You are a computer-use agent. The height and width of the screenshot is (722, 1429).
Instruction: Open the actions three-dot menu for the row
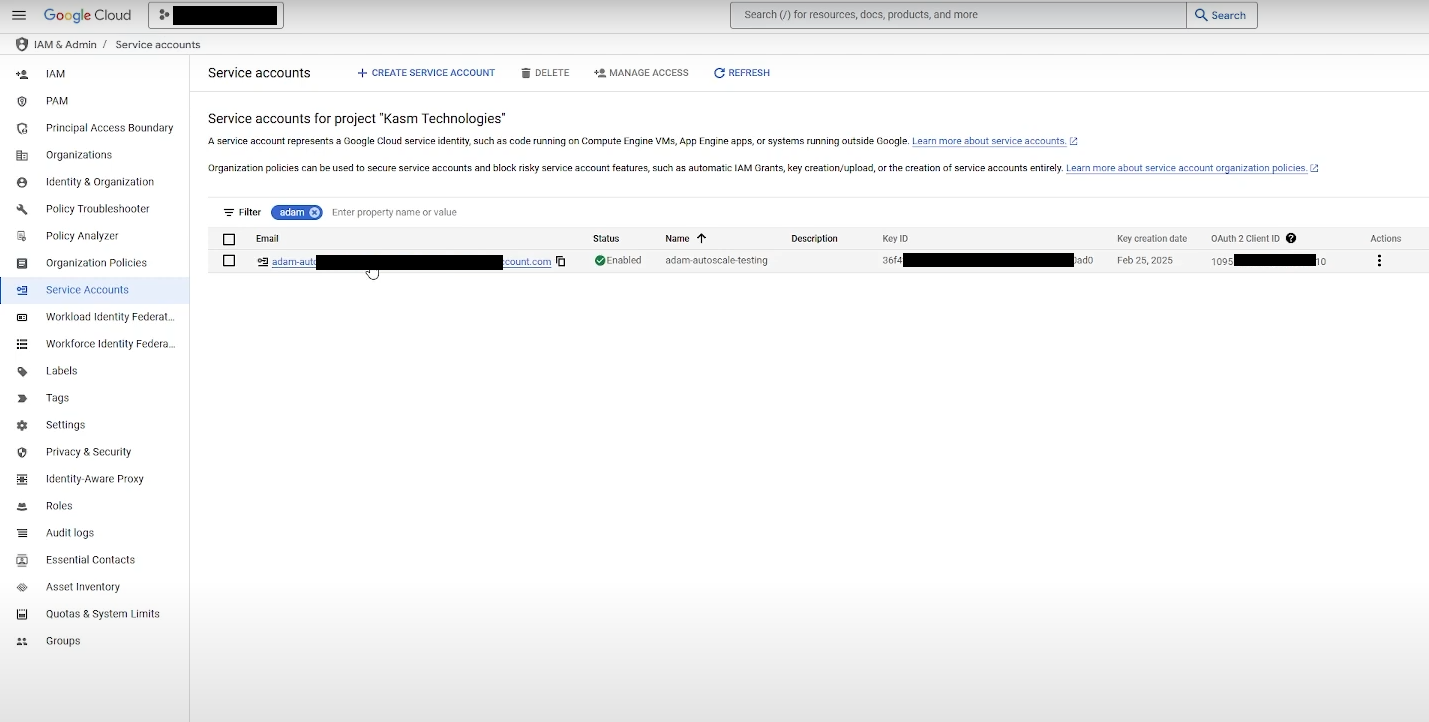1379,260
